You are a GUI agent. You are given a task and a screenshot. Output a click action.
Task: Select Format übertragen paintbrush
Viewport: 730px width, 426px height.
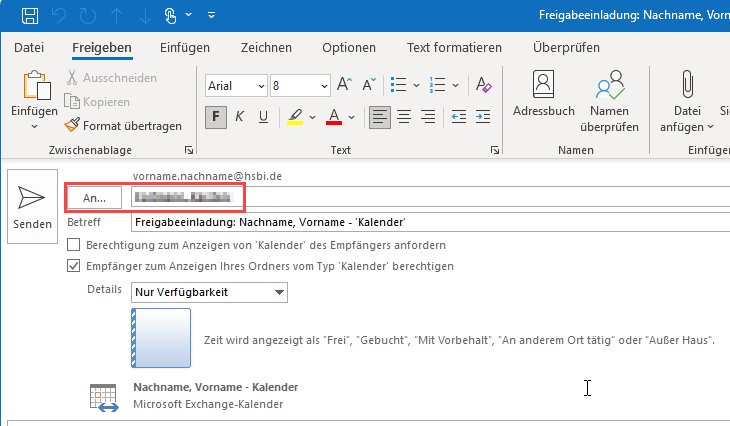tap(122, 126)
